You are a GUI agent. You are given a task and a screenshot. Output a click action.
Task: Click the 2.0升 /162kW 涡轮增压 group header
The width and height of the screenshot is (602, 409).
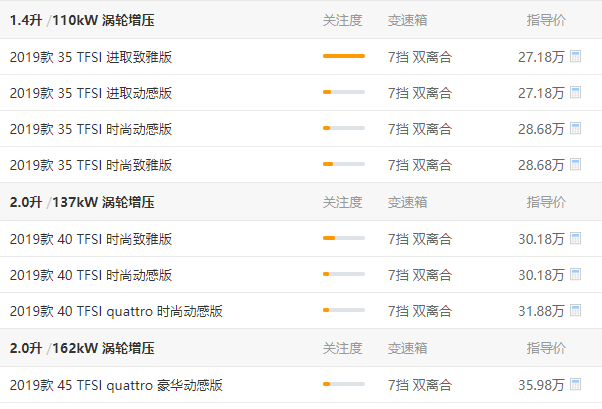(x=82, y=348)
